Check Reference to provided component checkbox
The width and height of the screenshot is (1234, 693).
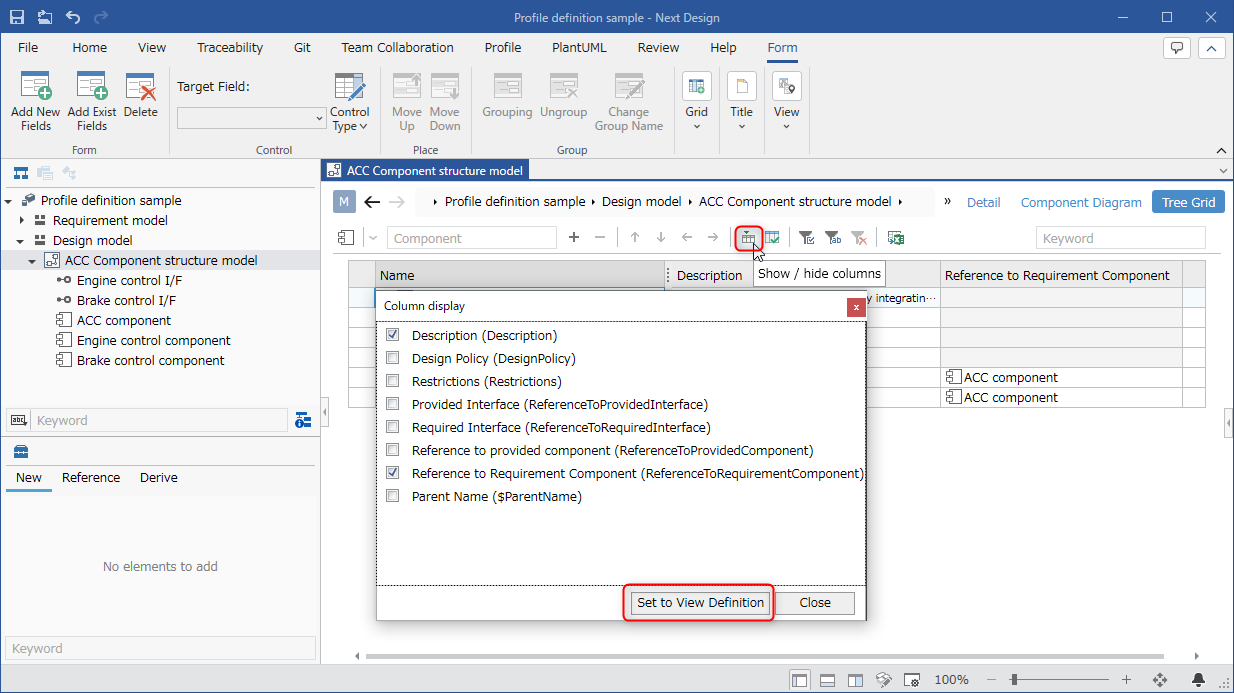point(393,450)
